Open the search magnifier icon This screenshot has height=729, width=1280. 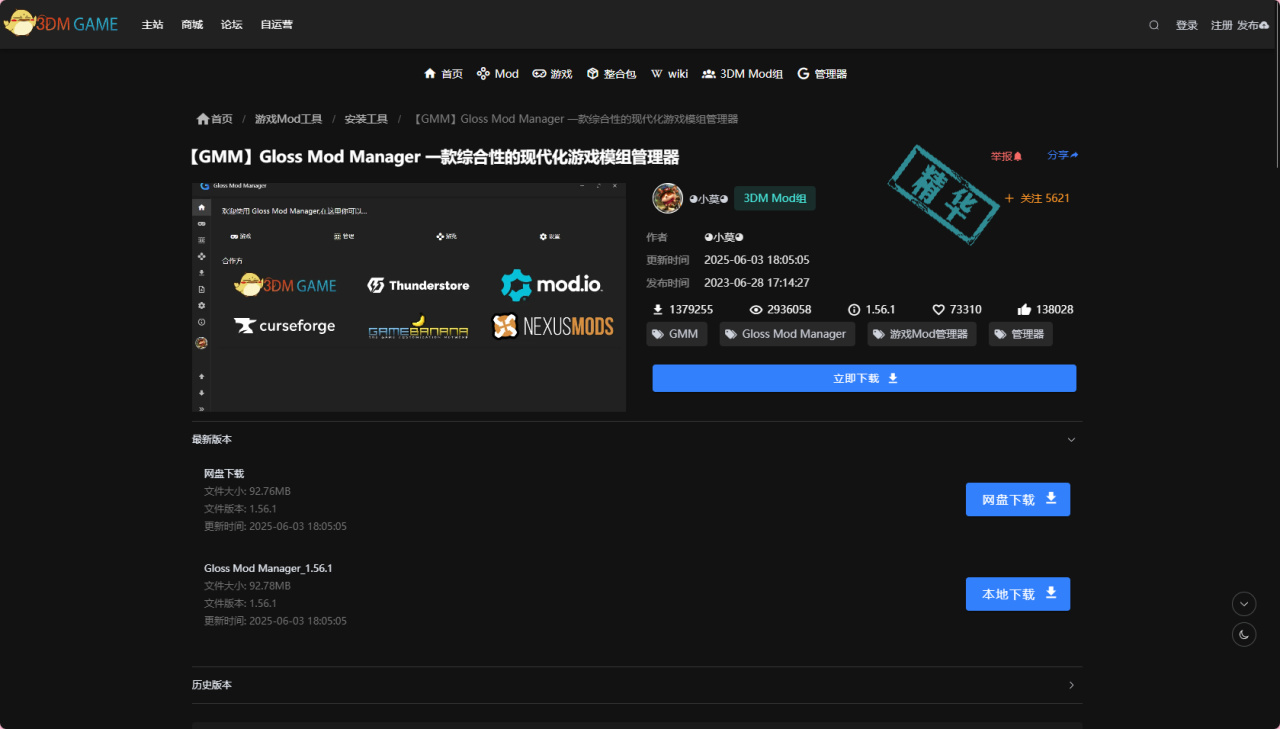click(1154, 25)
